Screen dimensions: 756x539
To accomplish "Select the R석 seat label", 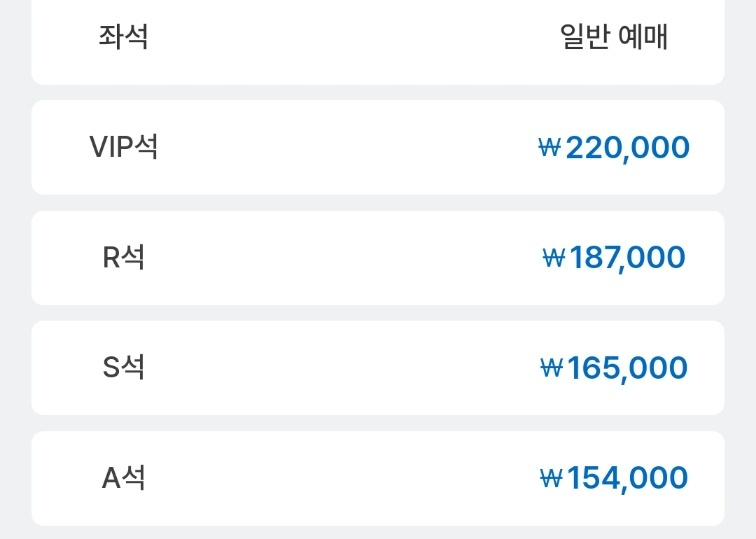I will point(123,257).
